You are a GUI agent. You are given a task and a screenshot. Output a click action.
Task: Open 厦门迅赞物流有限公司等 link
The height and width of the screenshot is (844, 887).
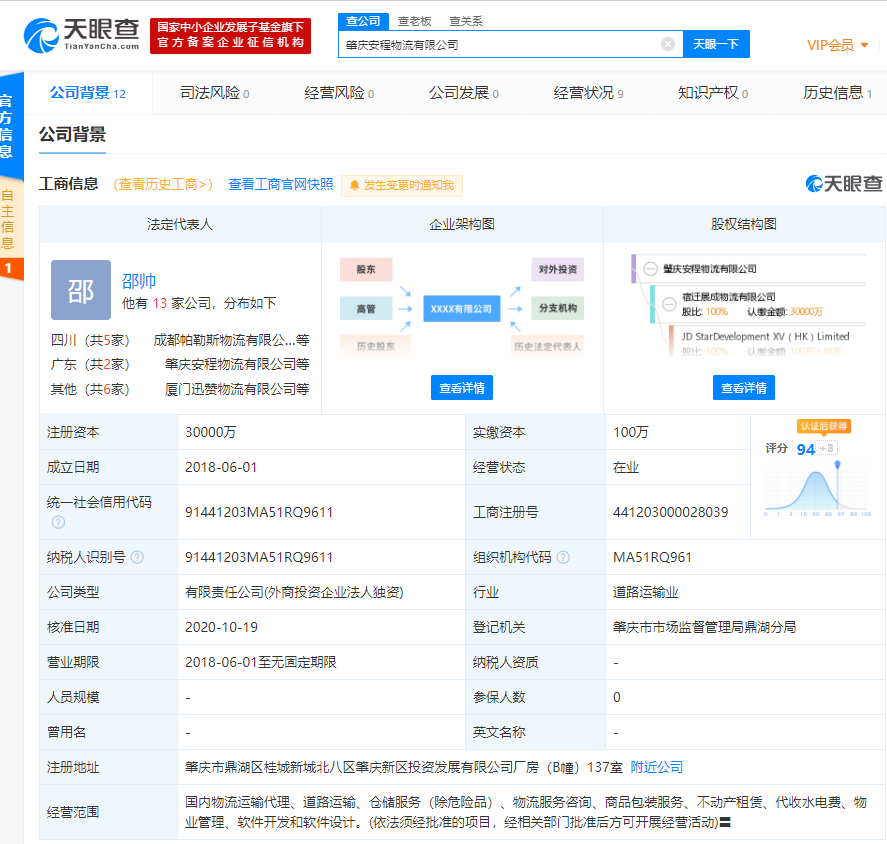coord(237,389)
